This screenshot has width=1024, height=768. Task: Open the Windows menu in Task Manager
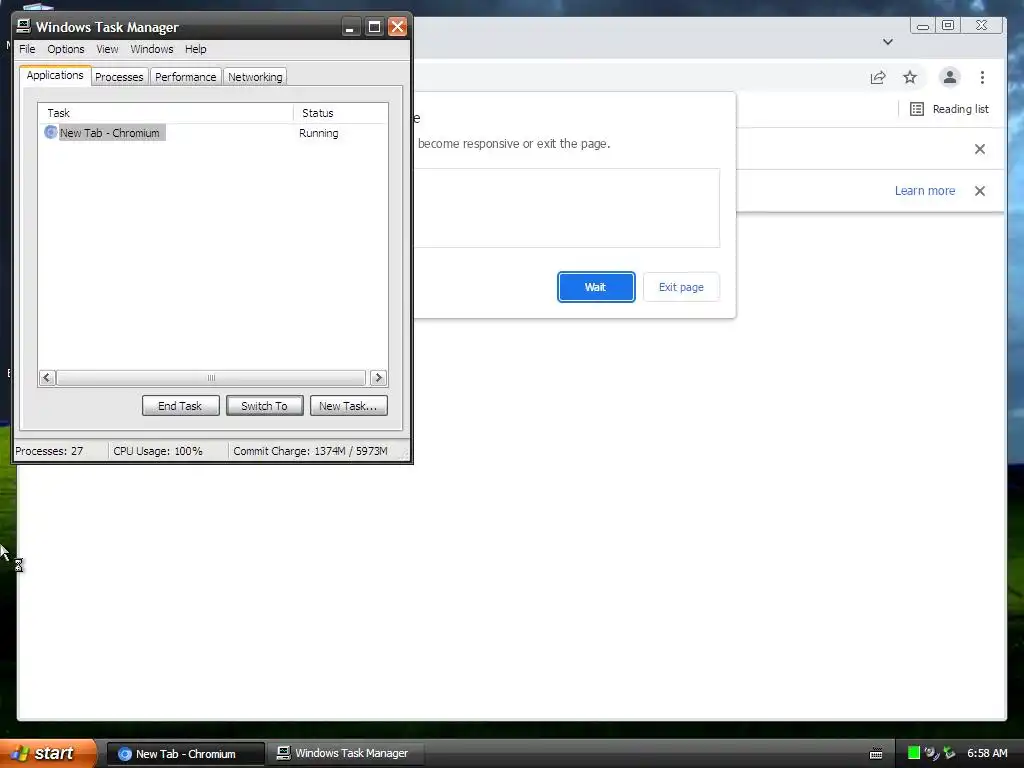point(152,49)
